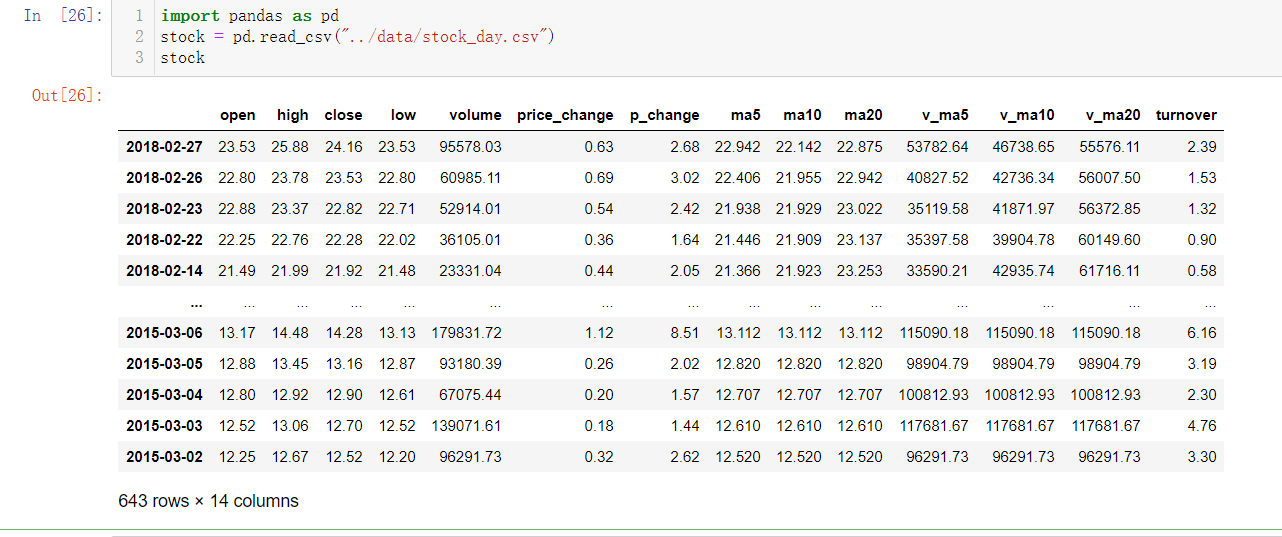The width and height of the screenshot is (1282, 537).
Task: Click the 'v_ma20' column header
Action: [x=1113, y=115]
